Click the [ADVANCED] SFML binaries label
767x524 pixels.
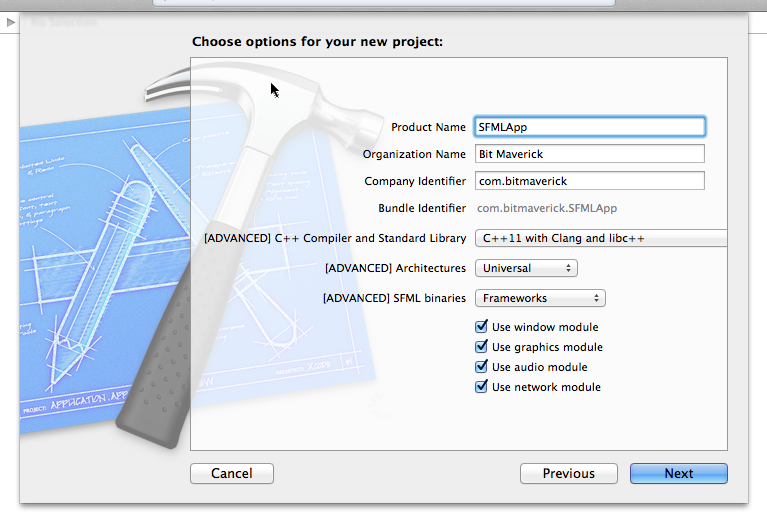click(x=394, y=298)
